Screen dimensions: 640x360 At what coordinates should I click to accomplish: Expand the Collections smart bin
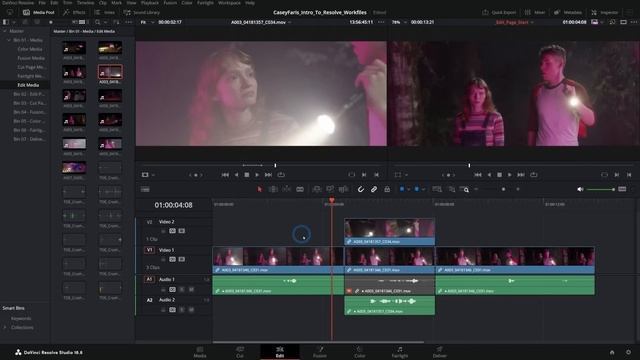coord(5,327)
